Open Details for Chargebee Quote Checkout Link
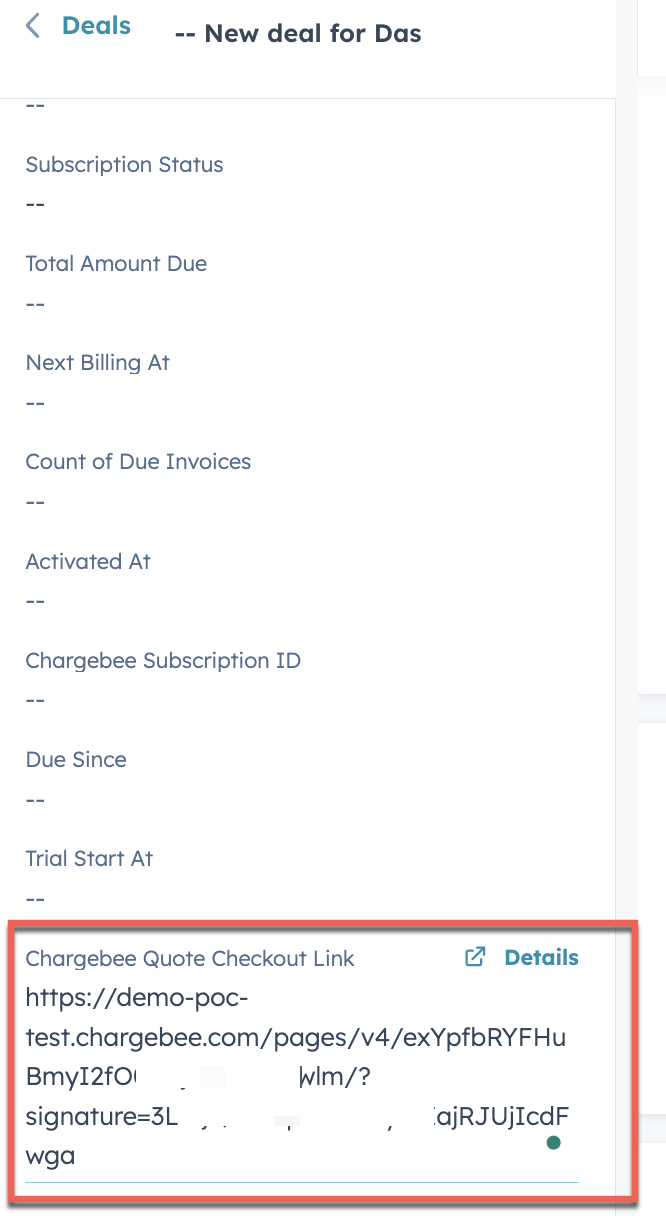Image resolution: width=666 pixels, height=1216 pixels. point(541,957)
